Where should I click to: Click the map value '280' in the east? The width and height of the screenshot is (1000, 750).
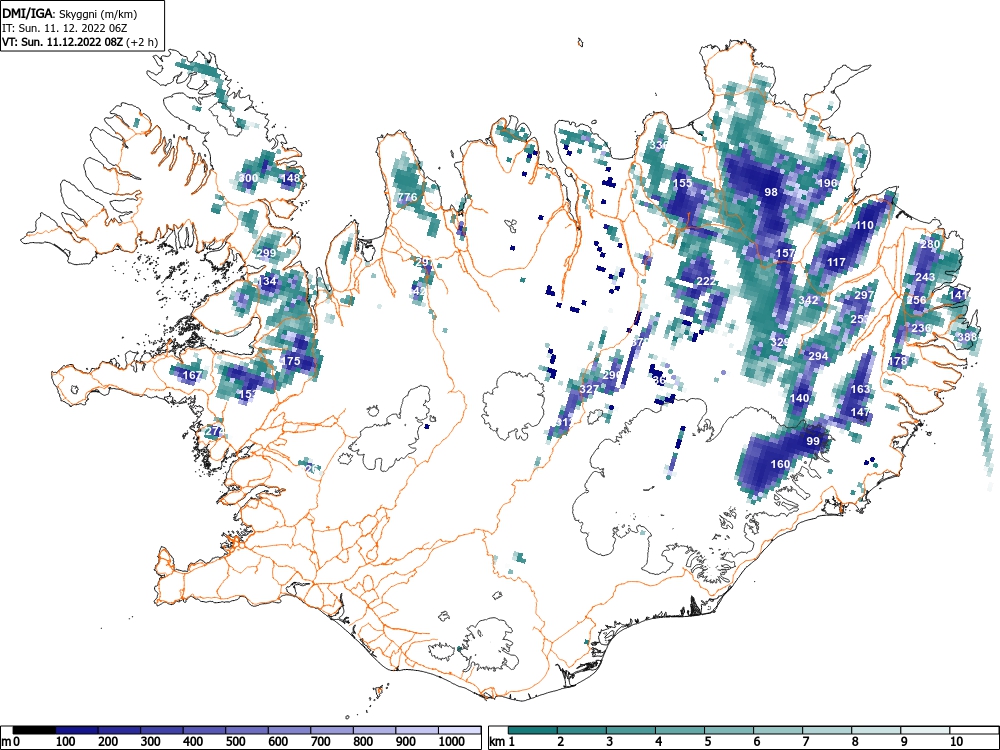[930, 244]
